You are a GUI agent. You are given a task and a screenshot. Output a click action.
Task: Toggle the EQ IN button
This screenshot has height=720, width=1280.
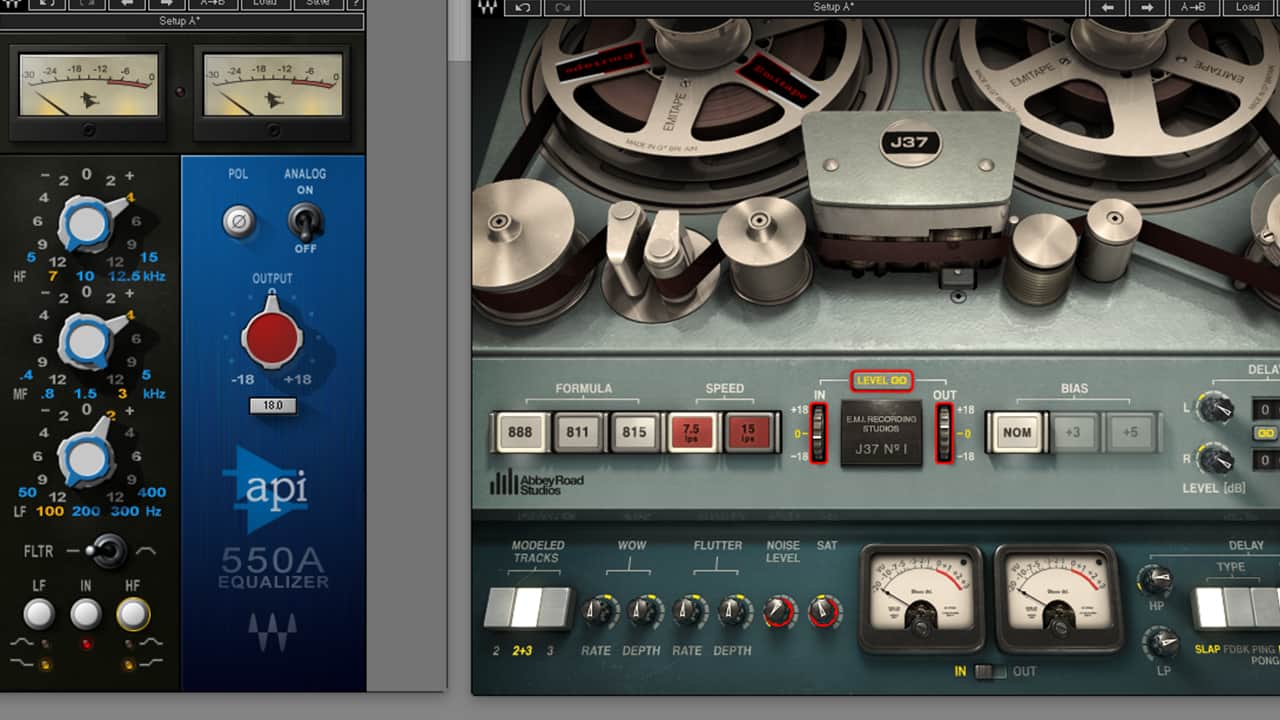click(x=86, y=613)
